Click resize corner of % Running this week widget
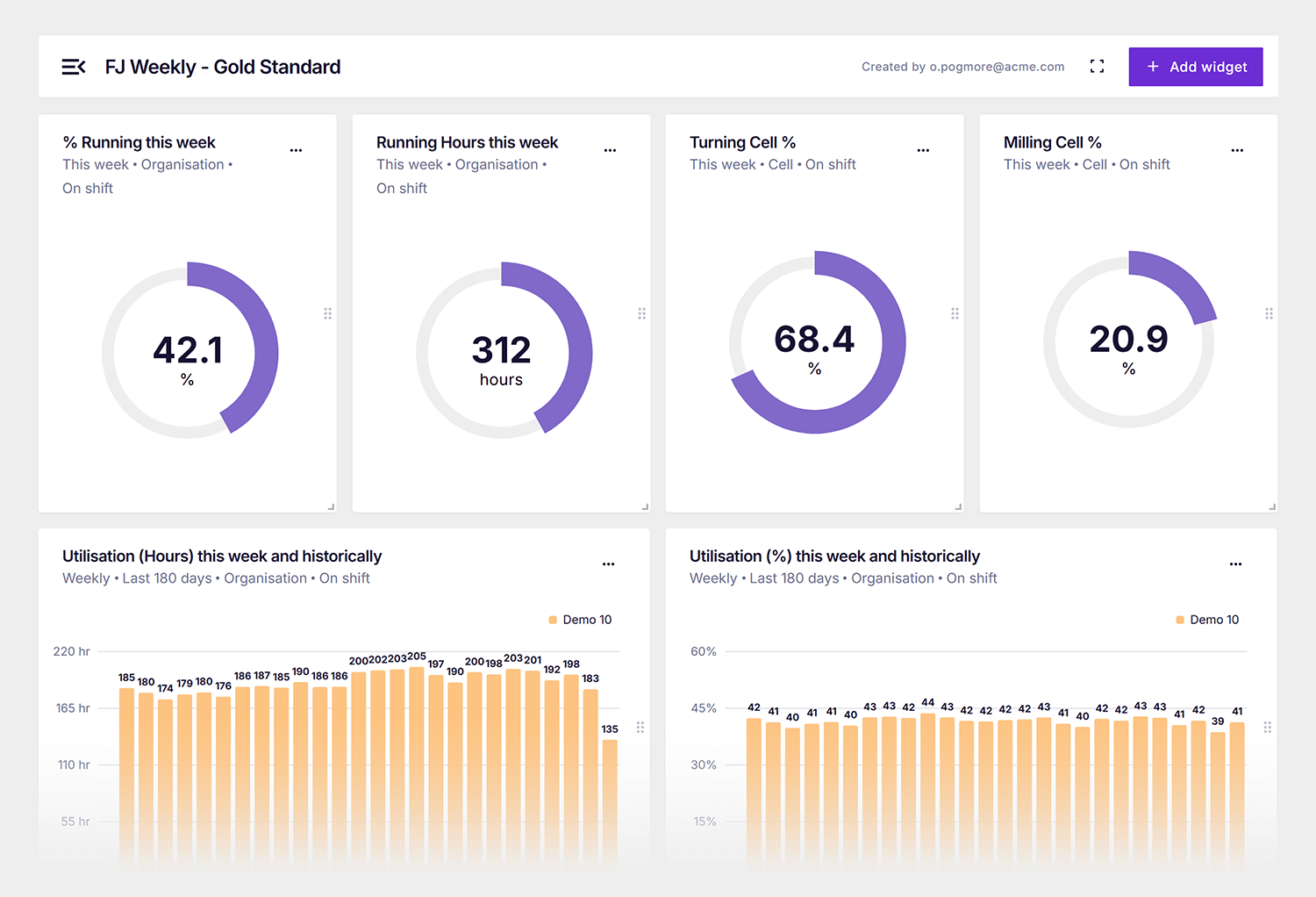1316x897 pixels. [x=331, y=506]
